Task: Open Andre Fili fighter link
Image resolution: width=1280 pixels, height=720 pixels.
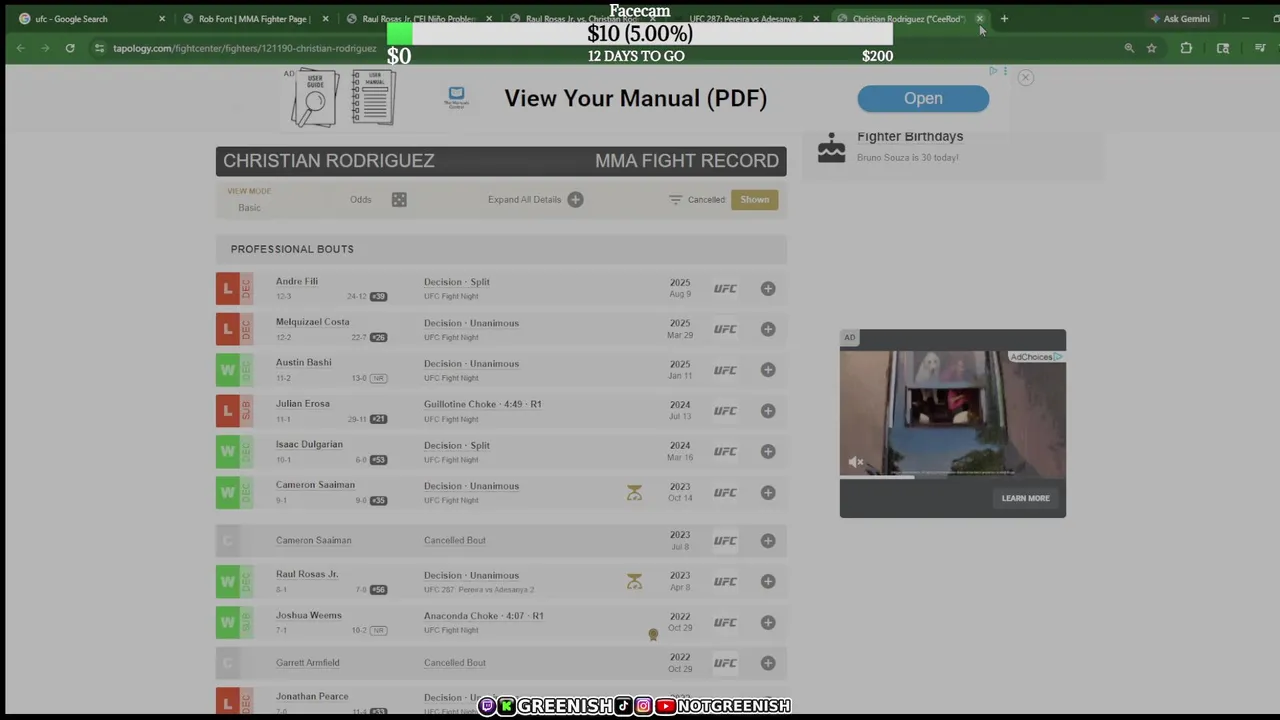Action: point(297,282)
